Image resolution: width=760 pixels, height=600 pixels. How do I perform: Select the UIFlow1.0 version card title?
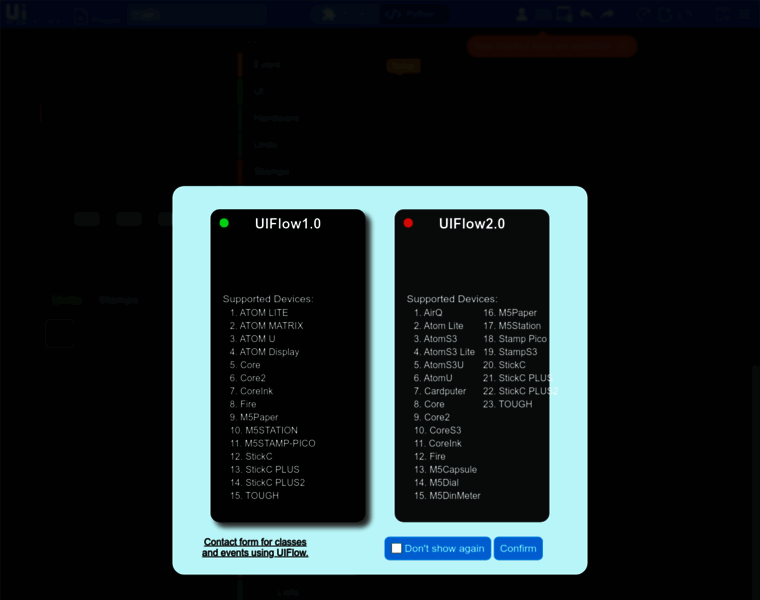click(287, 223)
